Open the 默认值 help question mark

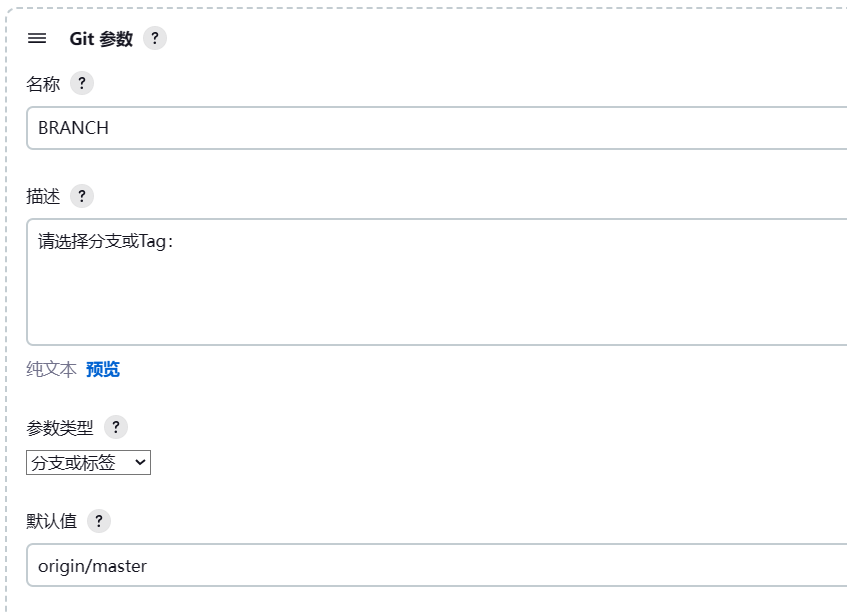tap(98, 521)
